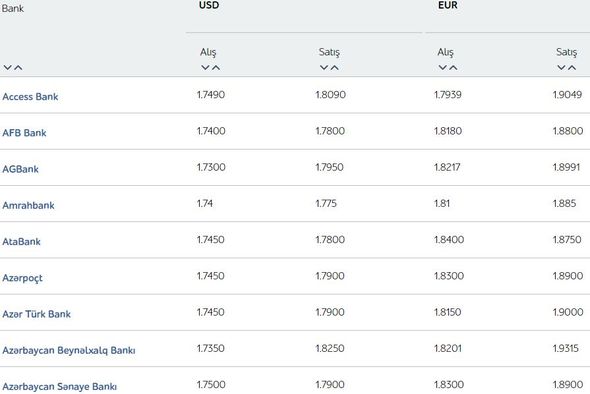This screenshot has width=590, height=394.
Task: Sort Bank column ascending with up arrow
Action: pyautogui.click(x=18, y=68)
